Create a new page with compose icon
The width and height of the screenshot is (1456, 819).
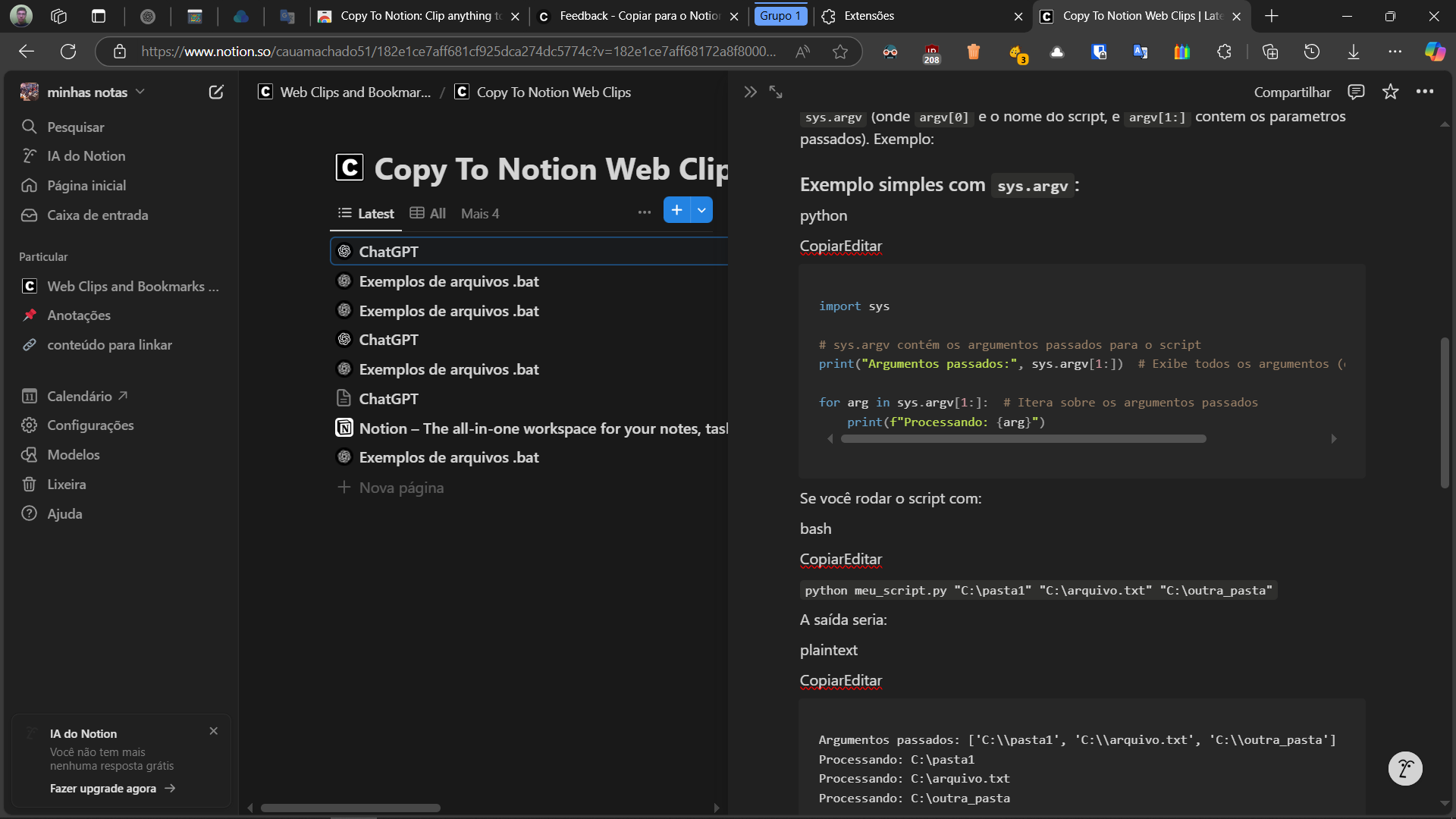[x=216, y=92]
